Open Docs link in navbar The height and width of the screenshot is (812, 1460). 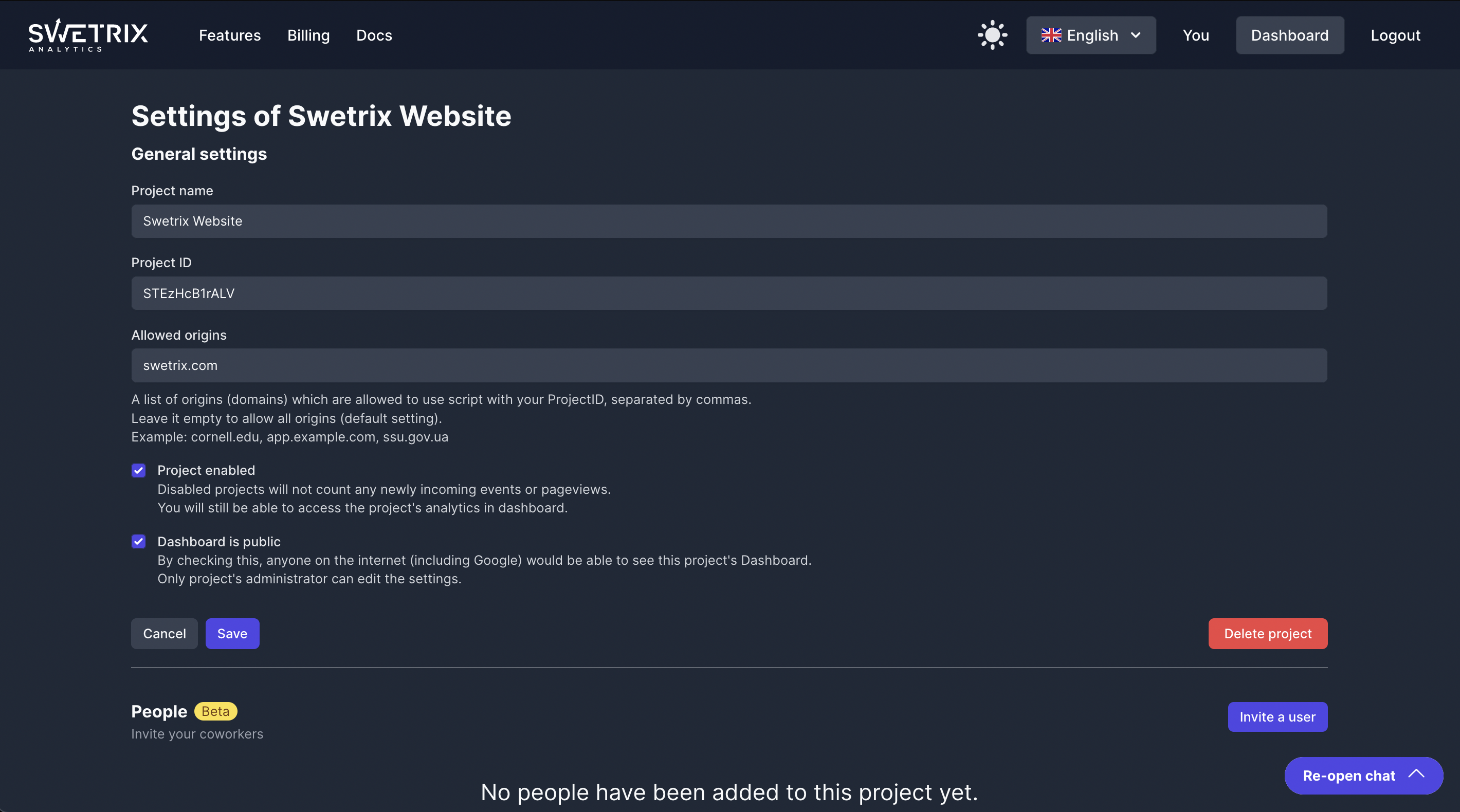tap(374, 35)
